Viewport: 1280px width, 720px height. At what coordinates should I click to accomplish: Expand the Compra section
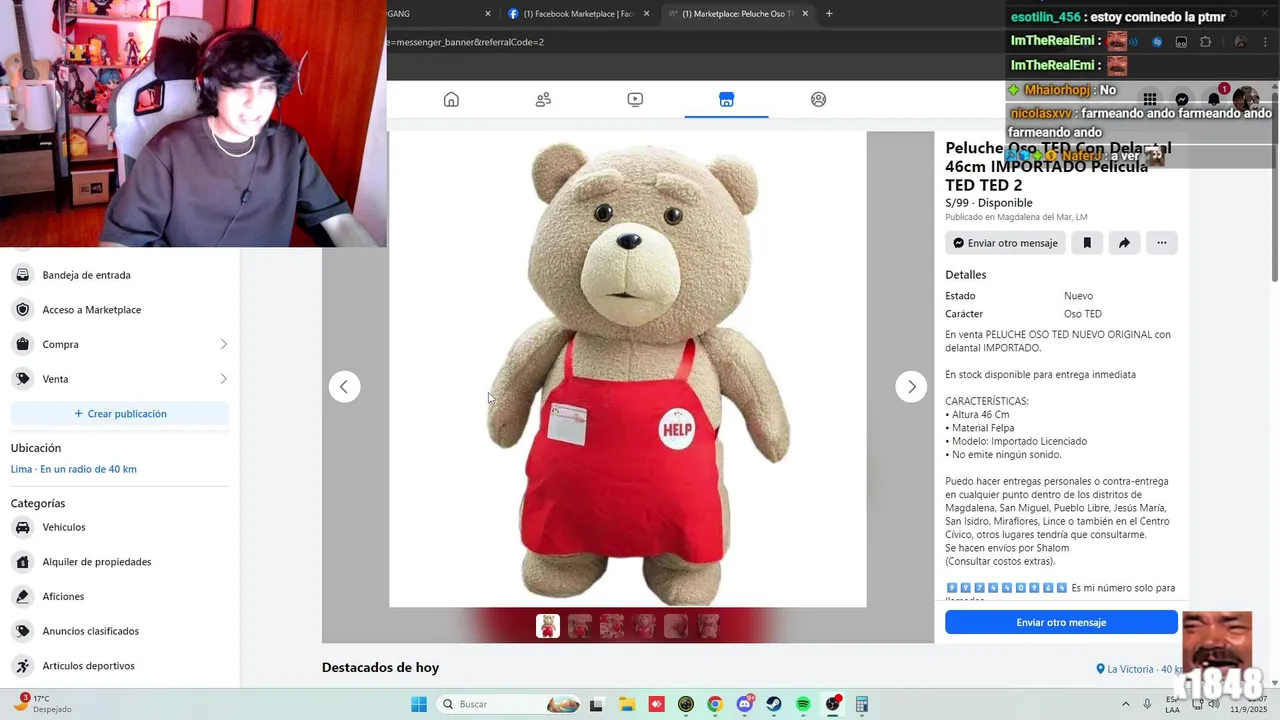coord(120,344)
